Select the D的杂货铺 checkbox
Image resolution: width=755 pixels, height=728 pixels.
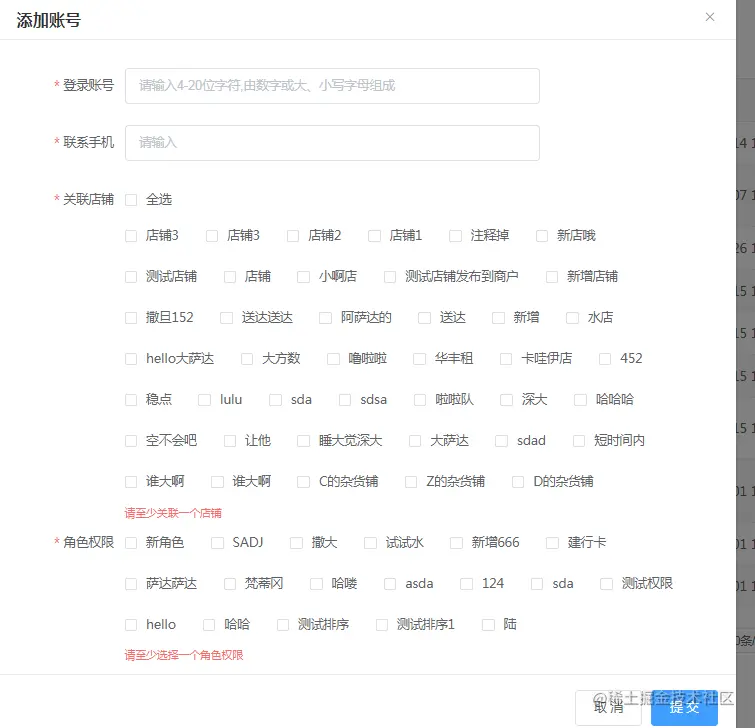[x=518, y=481]
